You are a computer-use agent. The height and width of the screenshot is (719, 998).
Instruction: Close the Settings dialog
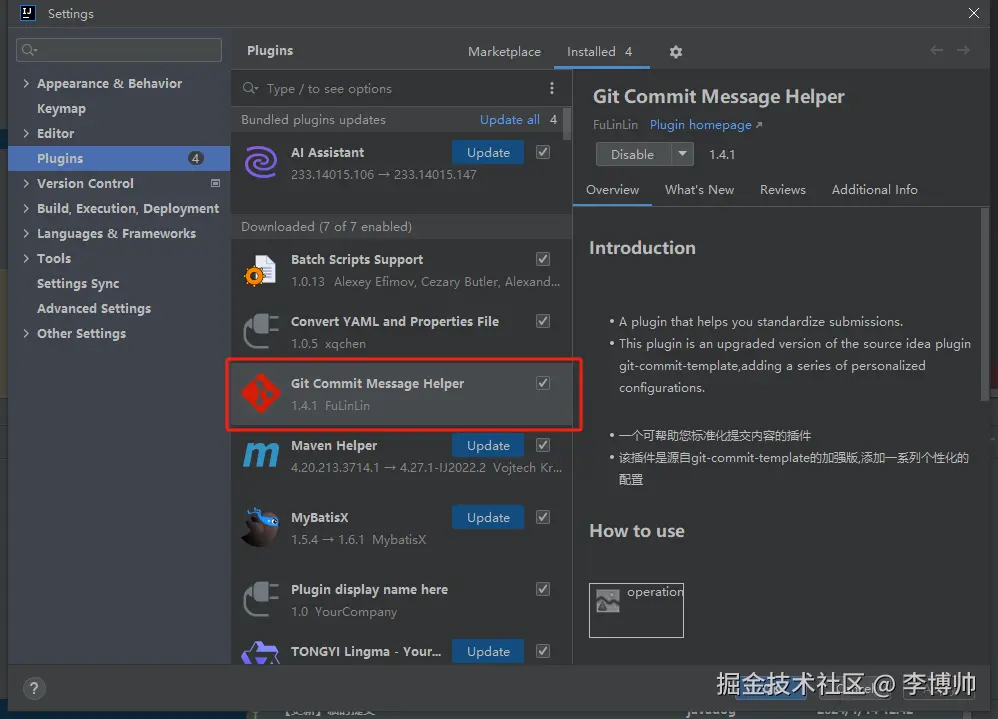[974, 13]
